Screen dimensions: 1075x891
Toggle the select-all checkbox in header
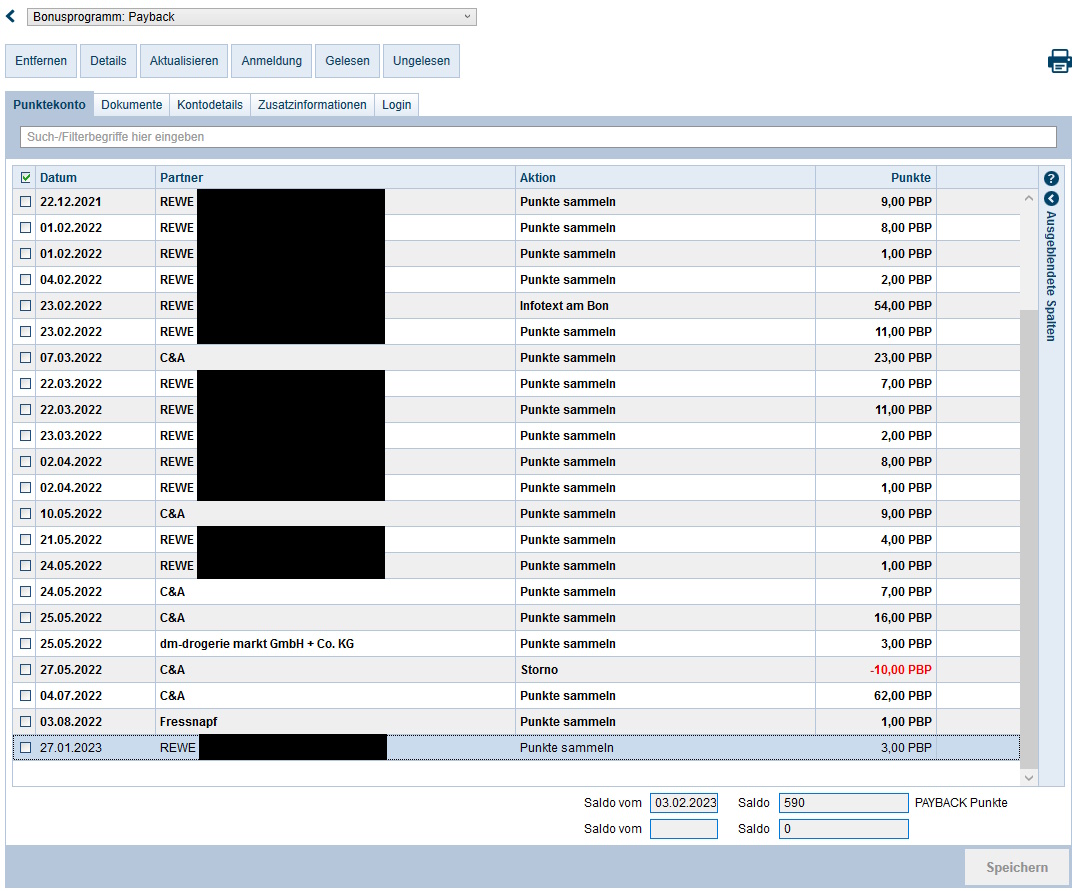(x=26, y=178)
